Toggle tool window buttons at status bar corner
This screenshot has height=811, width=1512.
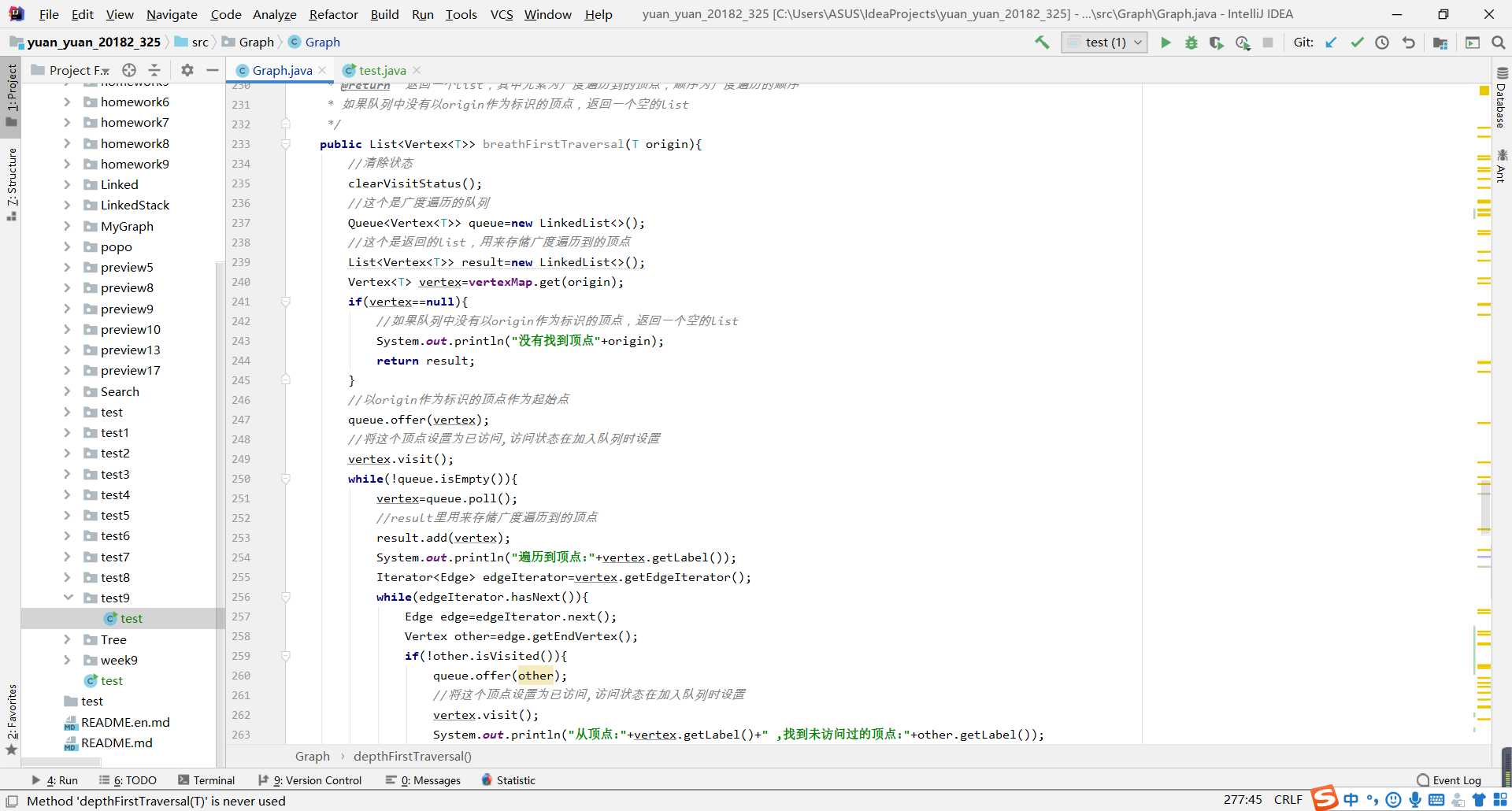point(12,801)
